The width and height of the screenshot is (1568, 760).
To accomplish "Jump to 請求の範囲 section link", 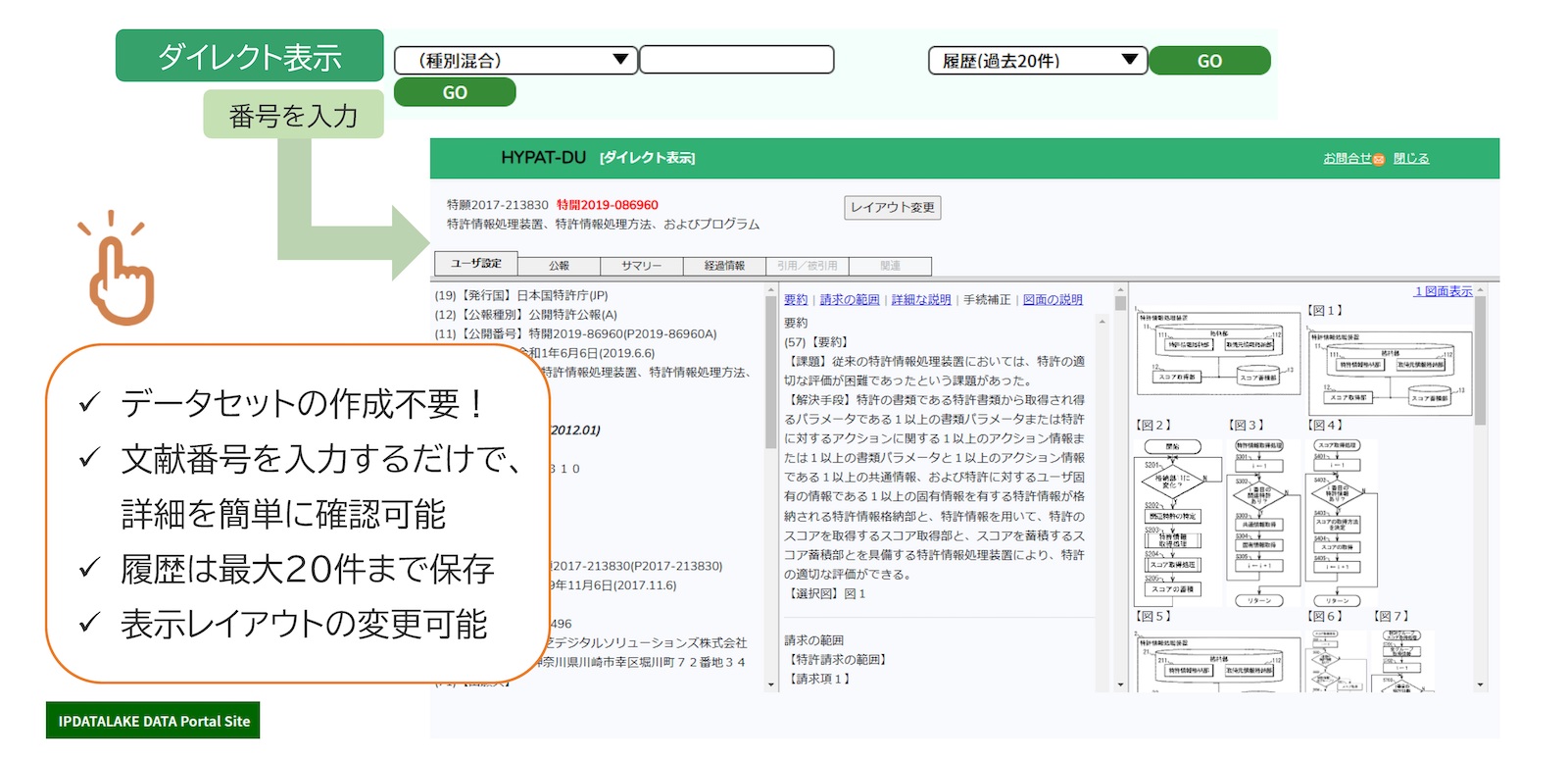I will (x=850, y=300).
